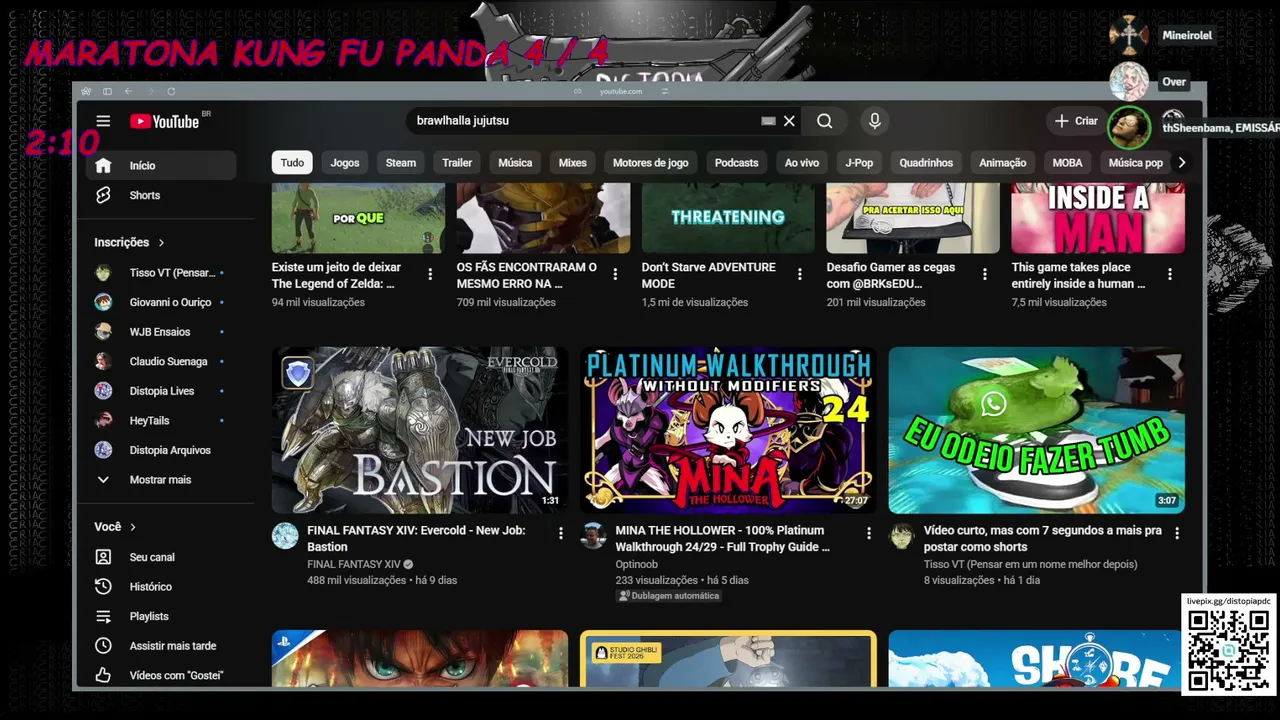The height and width of the screenshot is (720, 1280).
Task: Show more chips with the right arrow
Action: pos(1181,162)
